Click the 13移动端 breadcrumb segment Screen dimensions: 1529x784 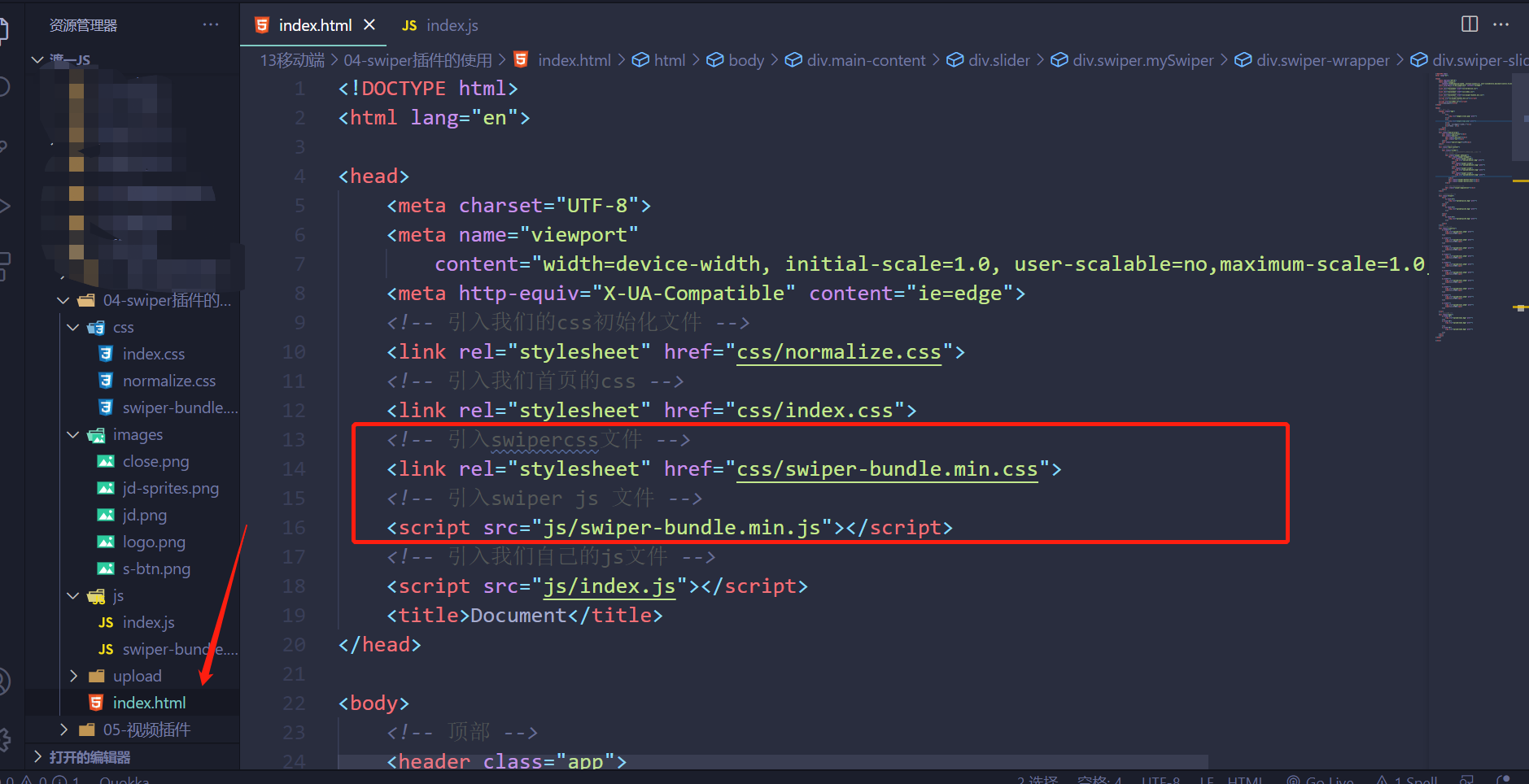[291, 60]
